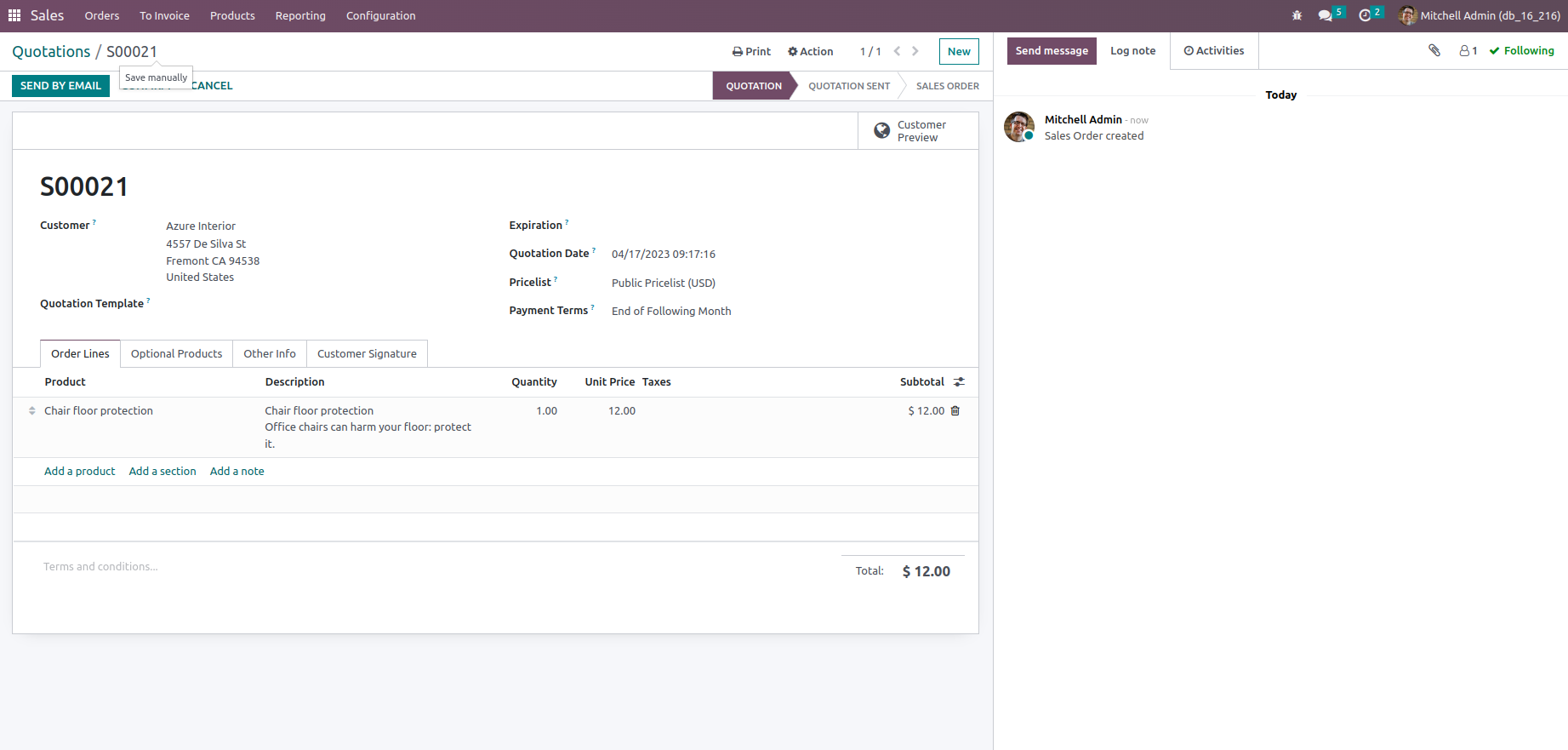Open the activities clock icon in navbar
This screenshot has width=1568, height=750.
coord(1365,15)
